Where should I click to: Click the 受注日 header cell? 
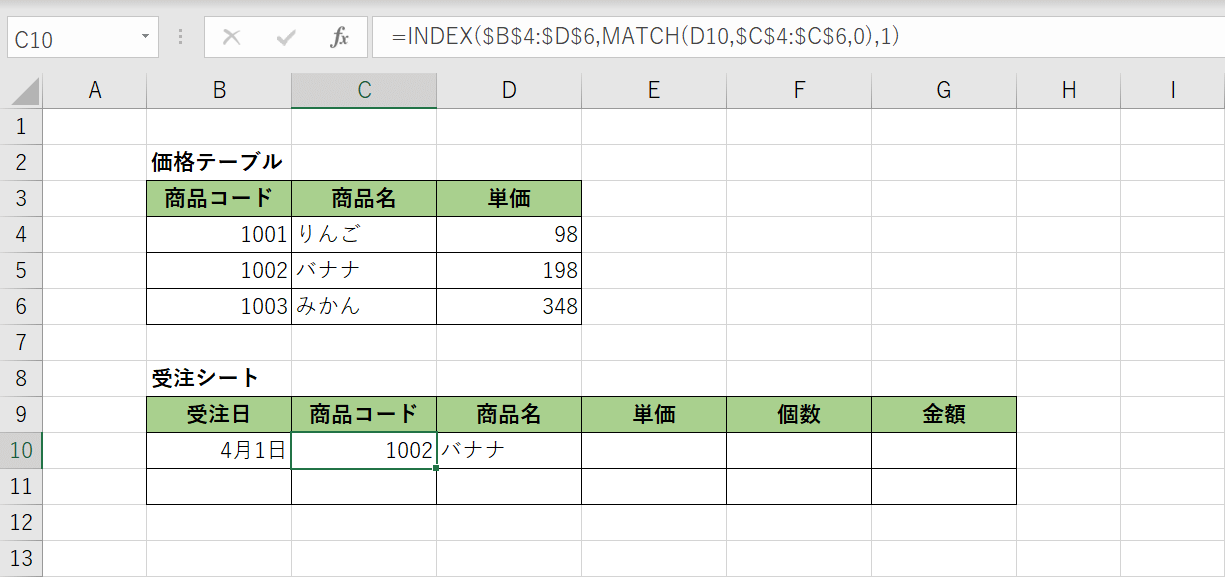point(219,414)
